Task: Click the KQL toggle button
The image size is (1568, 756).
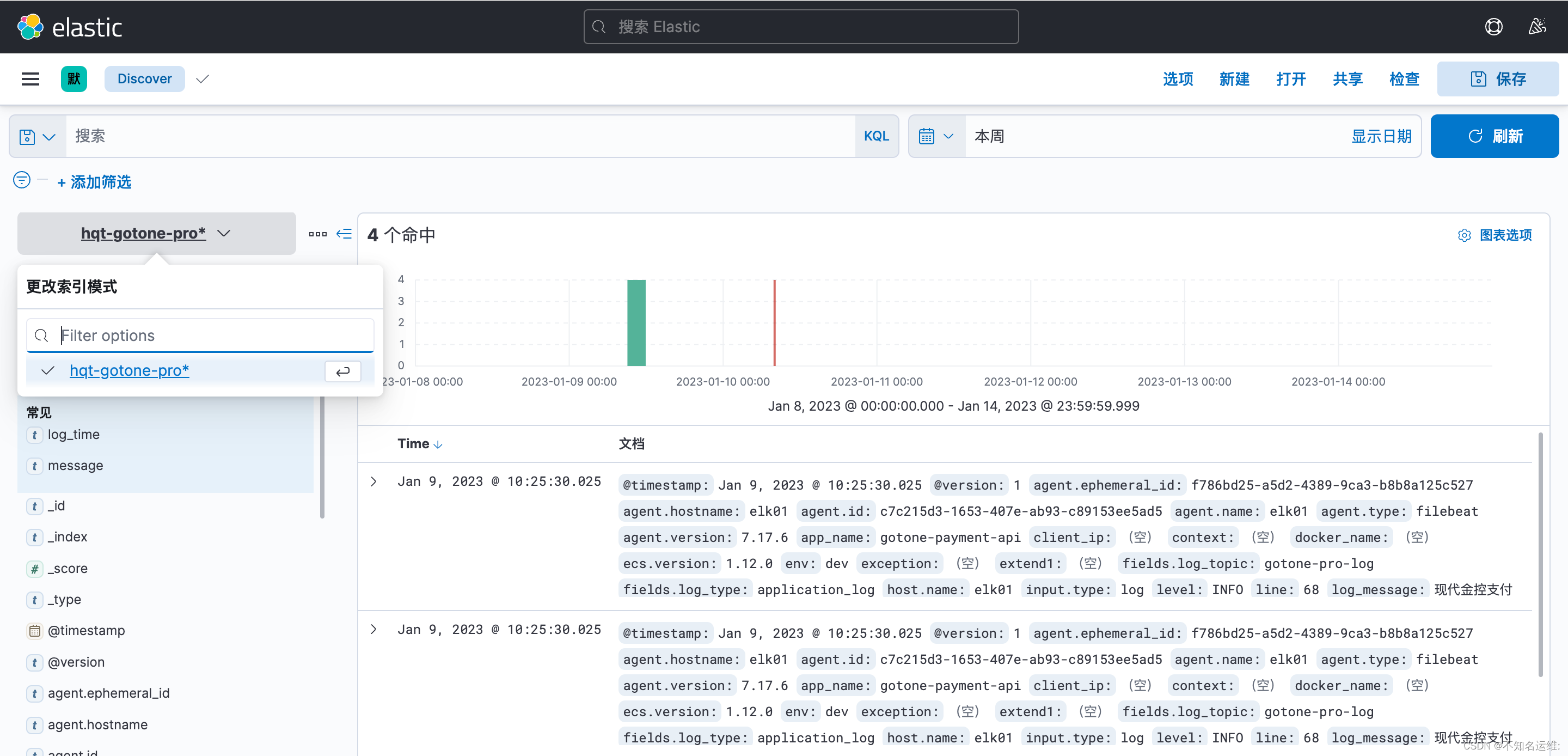Action: pos(875,137)
